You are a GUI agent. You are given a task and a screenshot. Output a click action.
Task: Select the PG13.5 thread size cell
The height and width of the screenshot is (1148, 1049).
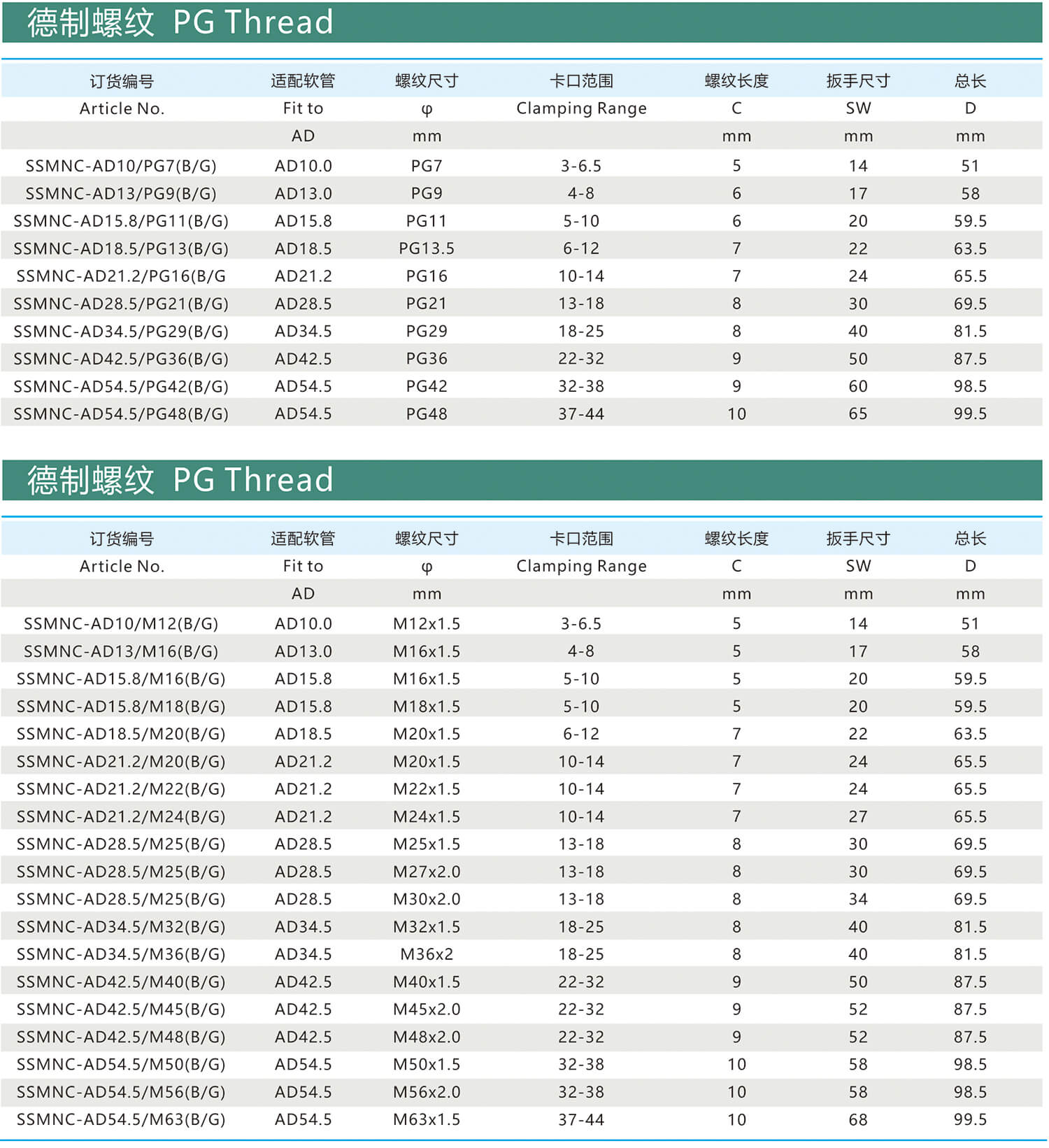point(427,248)
